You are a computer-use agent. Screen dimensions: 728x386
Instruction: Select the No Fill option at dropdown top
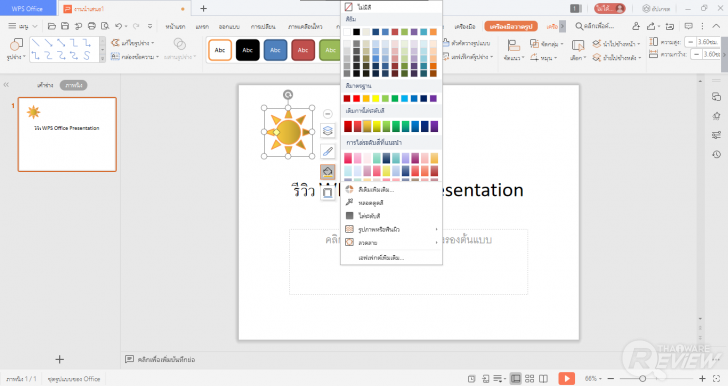coord(391,7)
